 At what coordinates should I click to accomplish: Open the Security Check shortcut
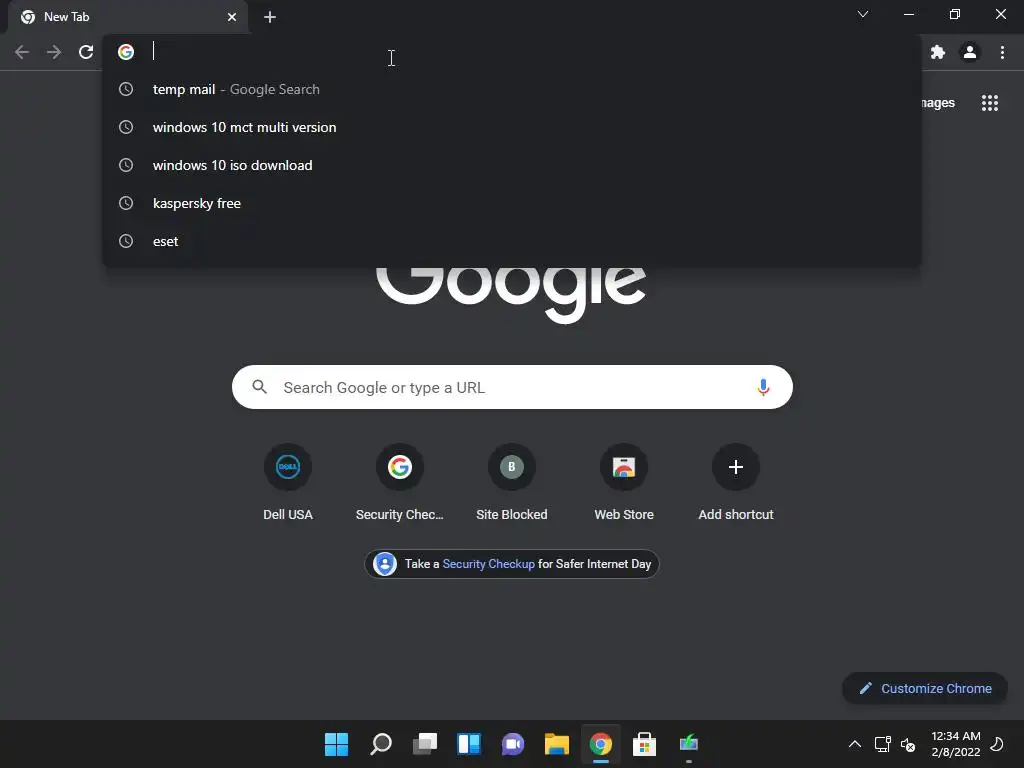(400, 482)
